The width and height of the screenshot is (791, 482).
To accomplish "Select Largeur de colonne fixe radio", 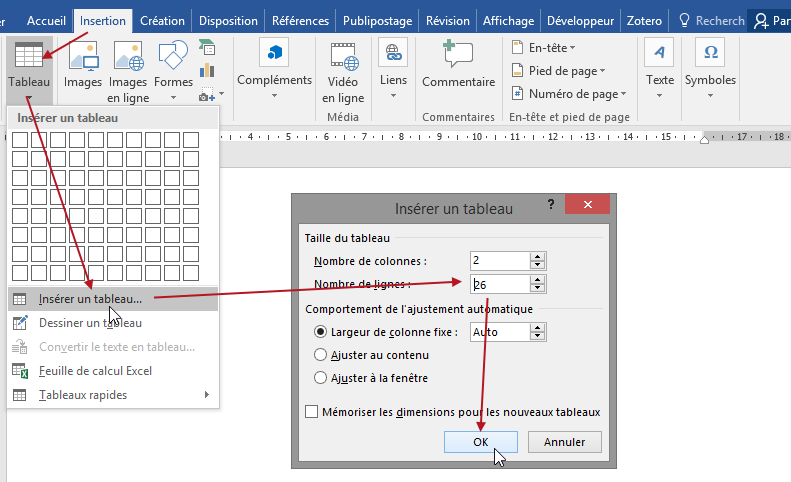I will 320,332.
